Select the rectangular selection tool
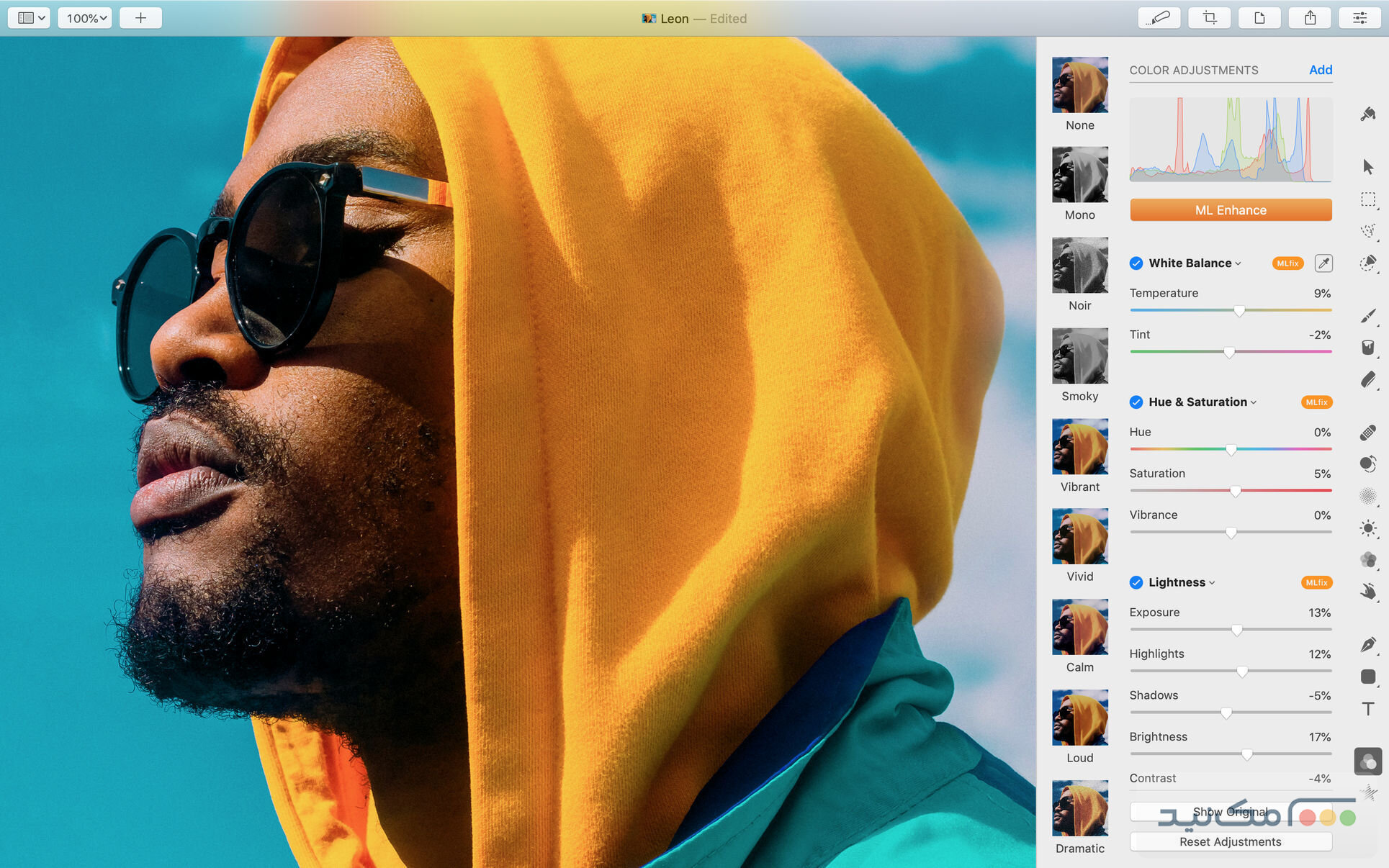Viewport: 1389px width, 868px height. click(1367, 200)
